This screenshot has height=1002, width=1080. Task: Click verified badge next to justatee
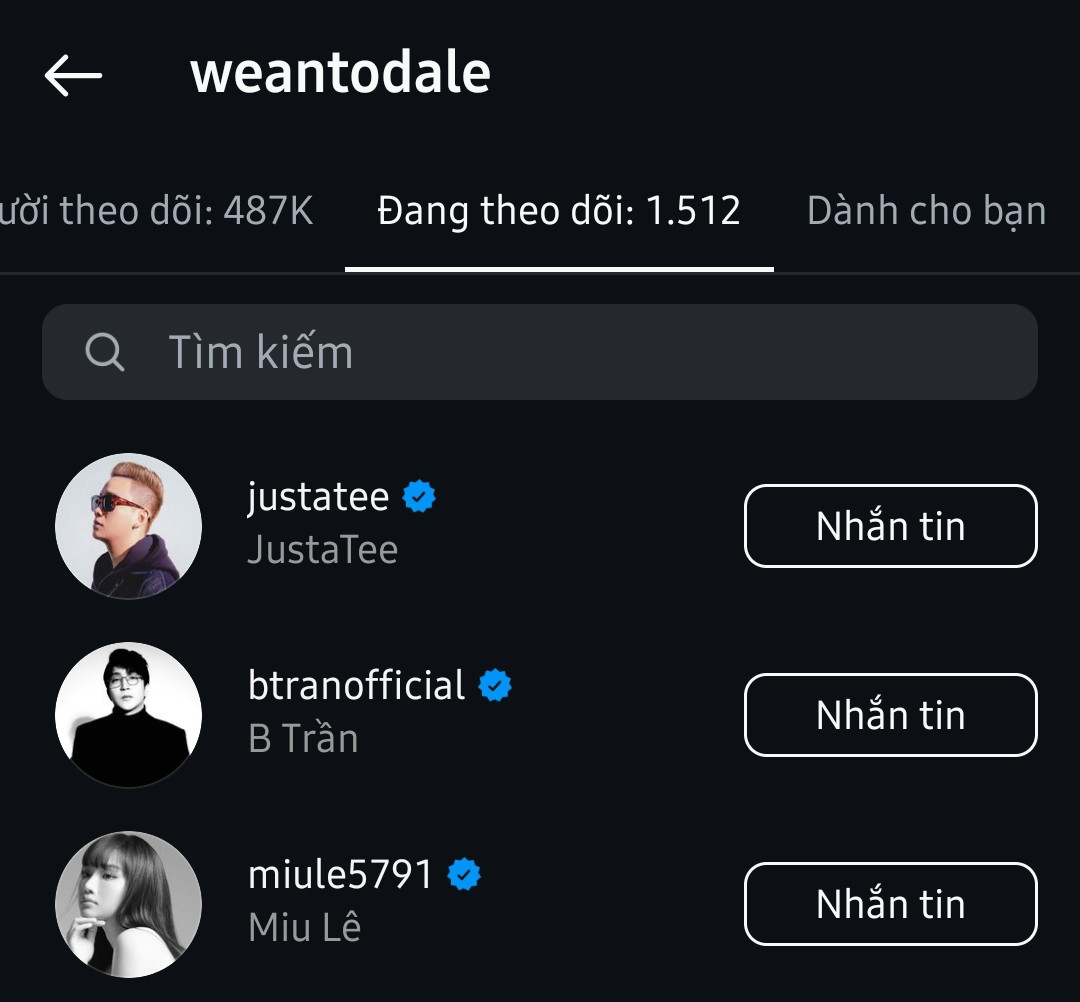tap(419, 496)
